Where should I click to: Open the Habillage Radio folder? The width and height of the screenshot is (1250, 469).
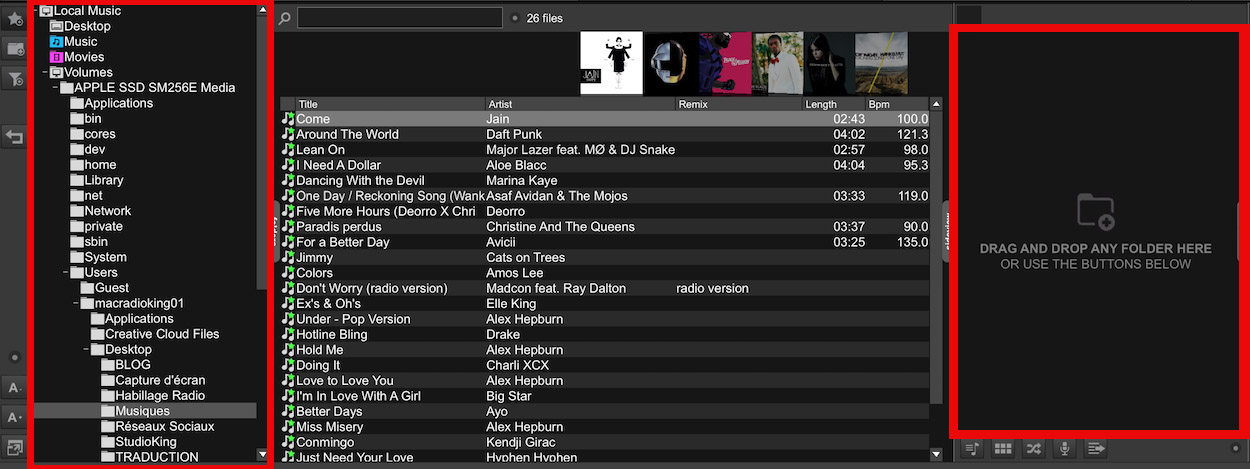point(160,395)
